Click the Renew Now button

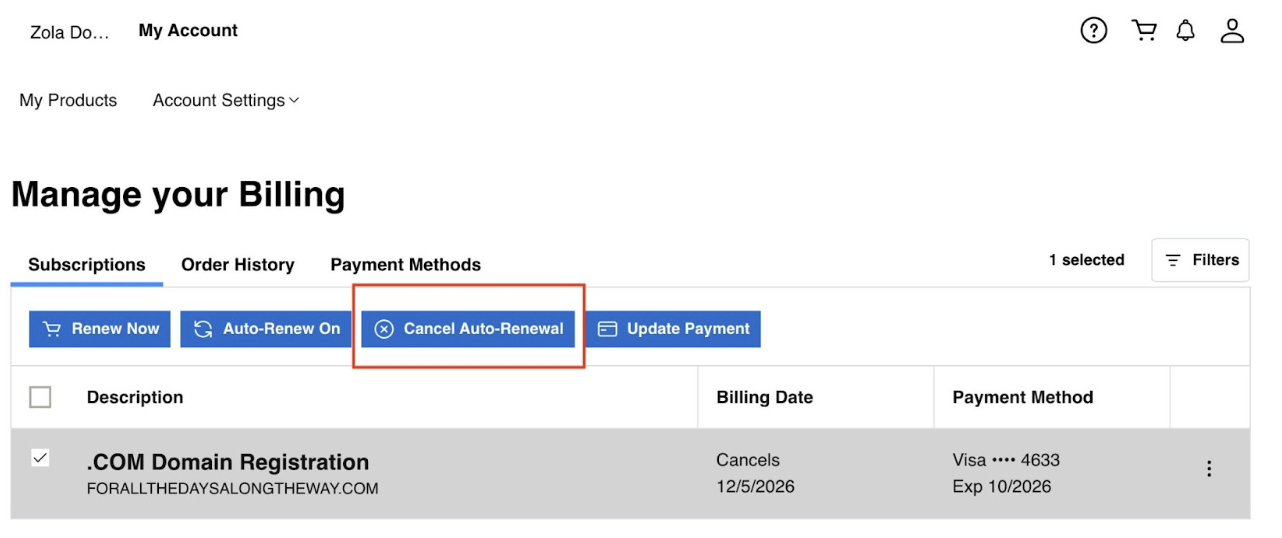(100, 329)
